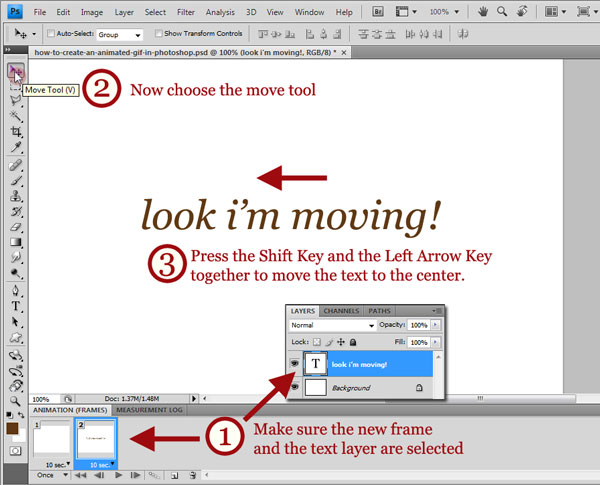Select the Background layer
Screen dimensions: 600x485
point(370,387)
